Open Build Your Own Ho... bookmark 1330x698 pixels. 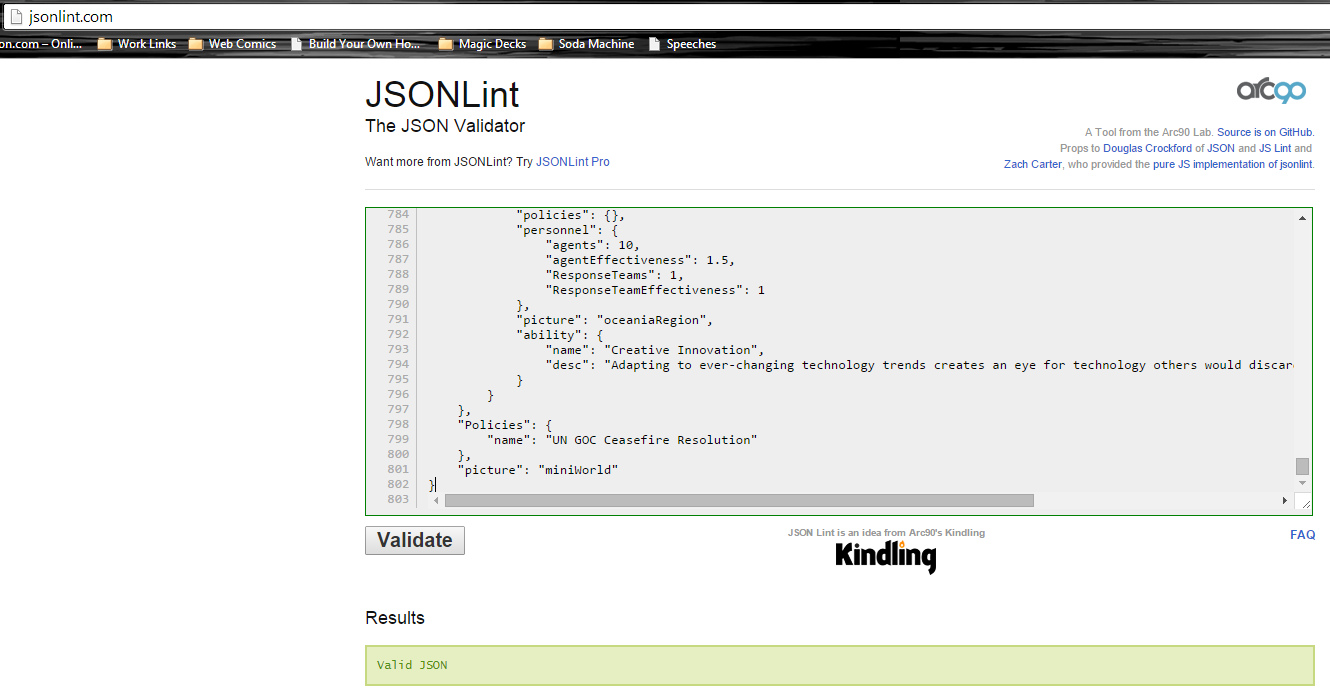tap(356, 44)
